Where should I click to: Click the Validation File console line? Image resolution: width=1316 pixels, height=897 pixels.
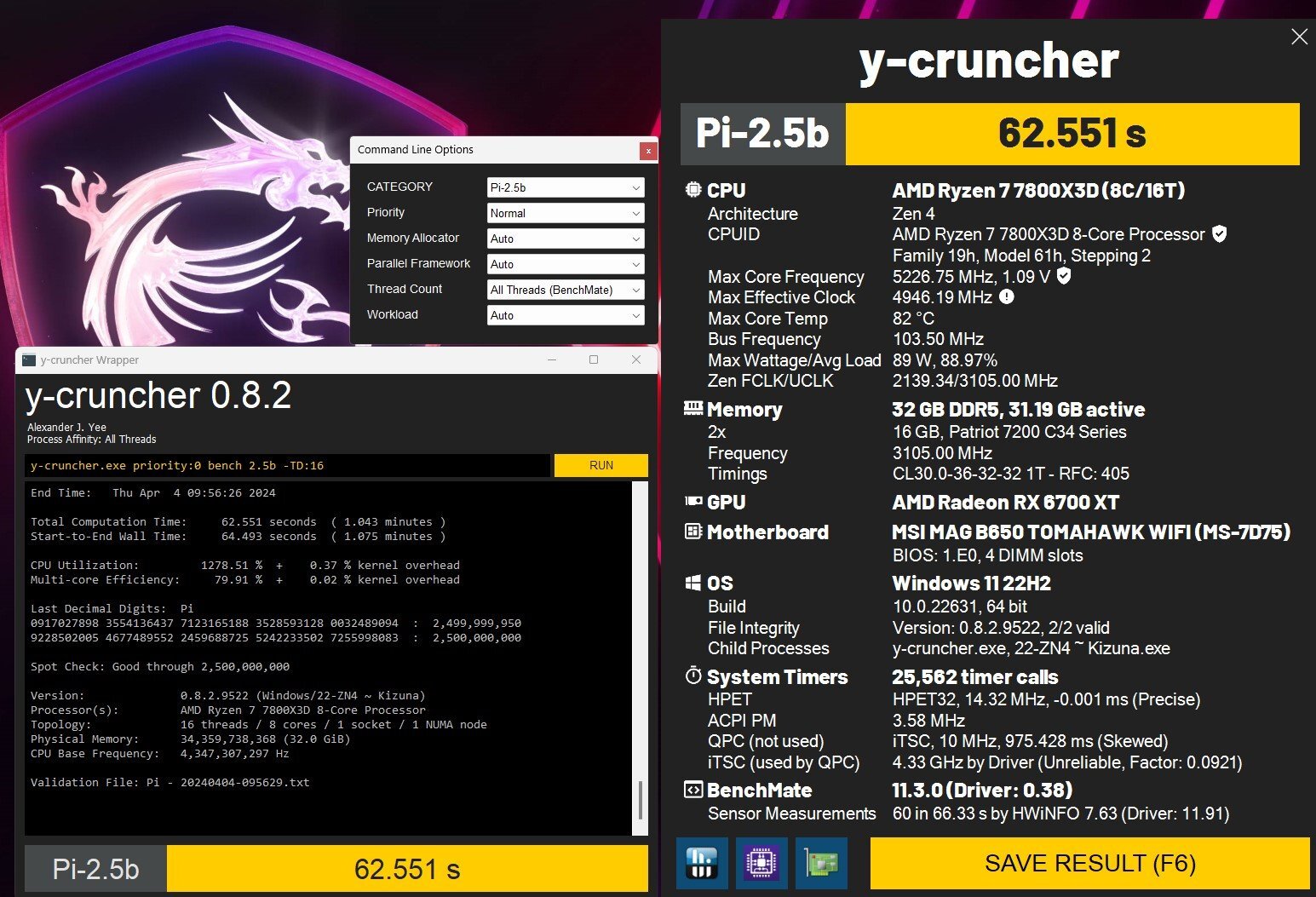[x=170, y=782]
